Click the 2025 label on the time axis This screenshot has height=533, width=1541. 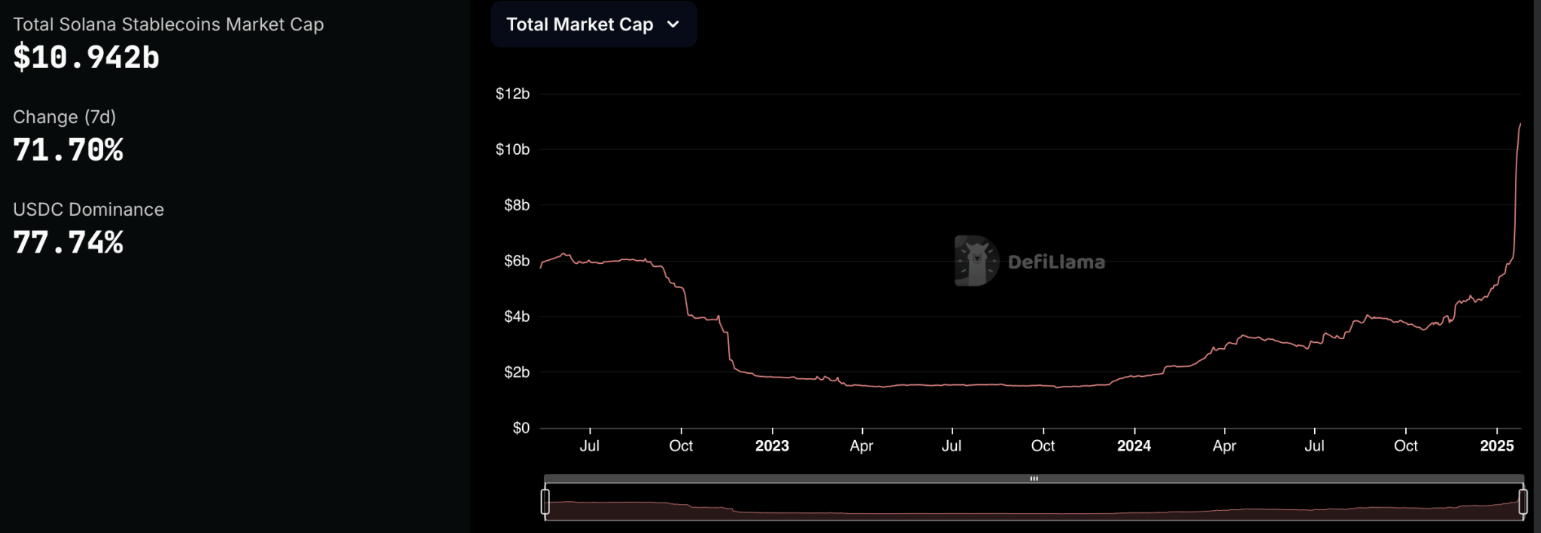pos(1498,446)
